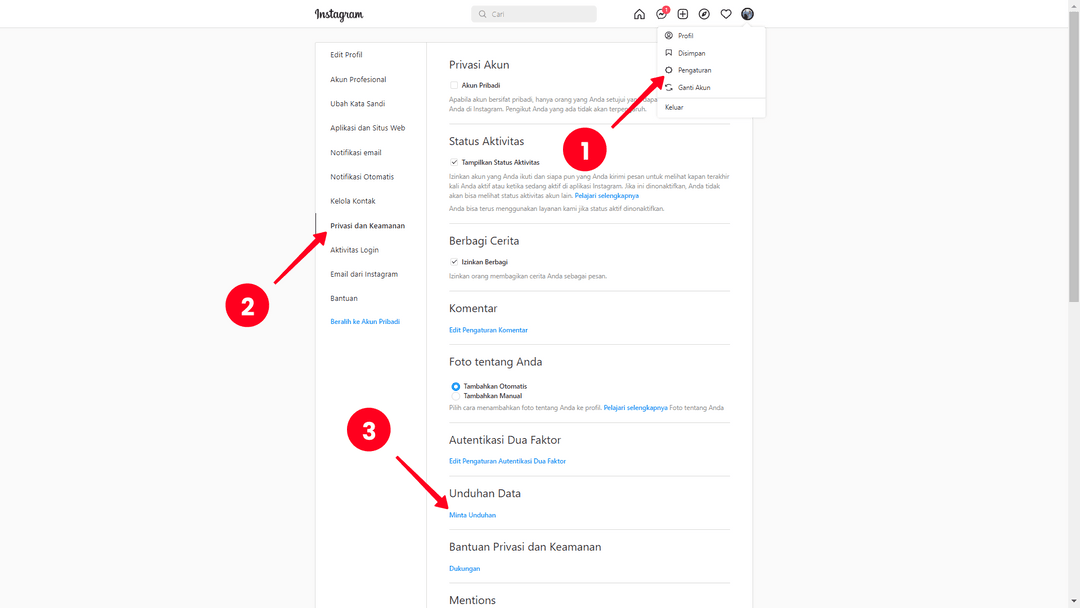Click the scrollbar down arrow

(x=1074, y=602)
